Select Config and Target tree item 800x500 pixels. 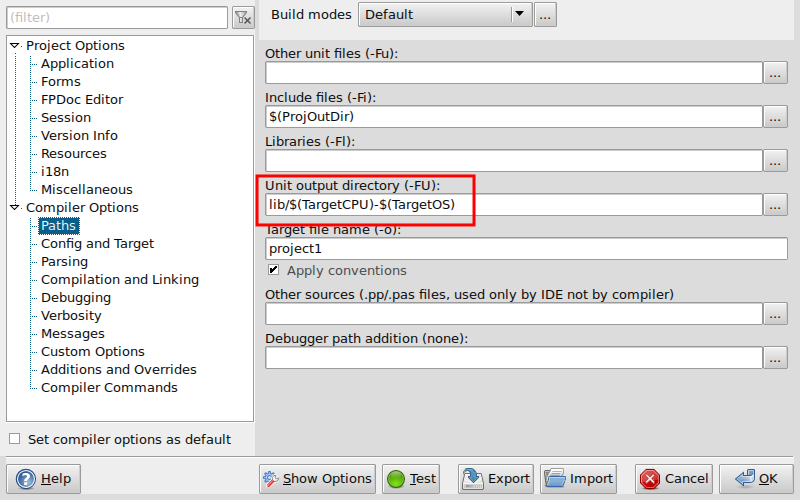click(97, 243)
